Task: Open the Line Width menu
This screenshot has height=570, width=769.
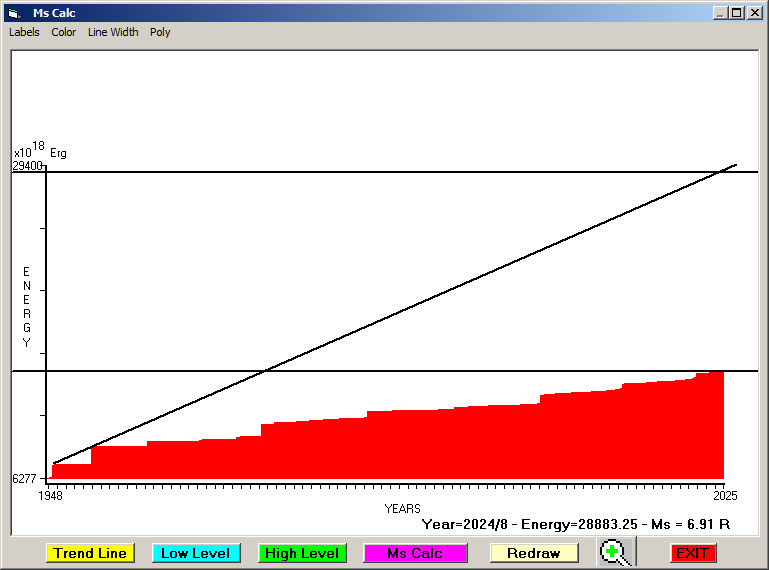Action: (113, 32)
